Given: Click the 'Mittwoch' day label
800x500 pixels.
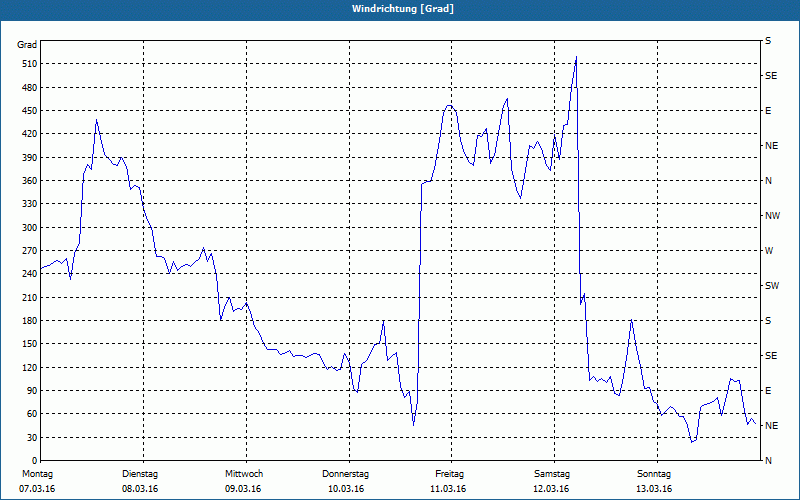Looking at the screenshot, I should pos(244,474).
